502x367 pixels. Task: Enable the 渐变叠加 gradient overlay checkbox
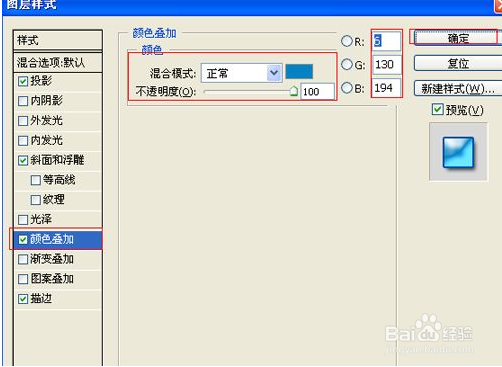(23, 259)
